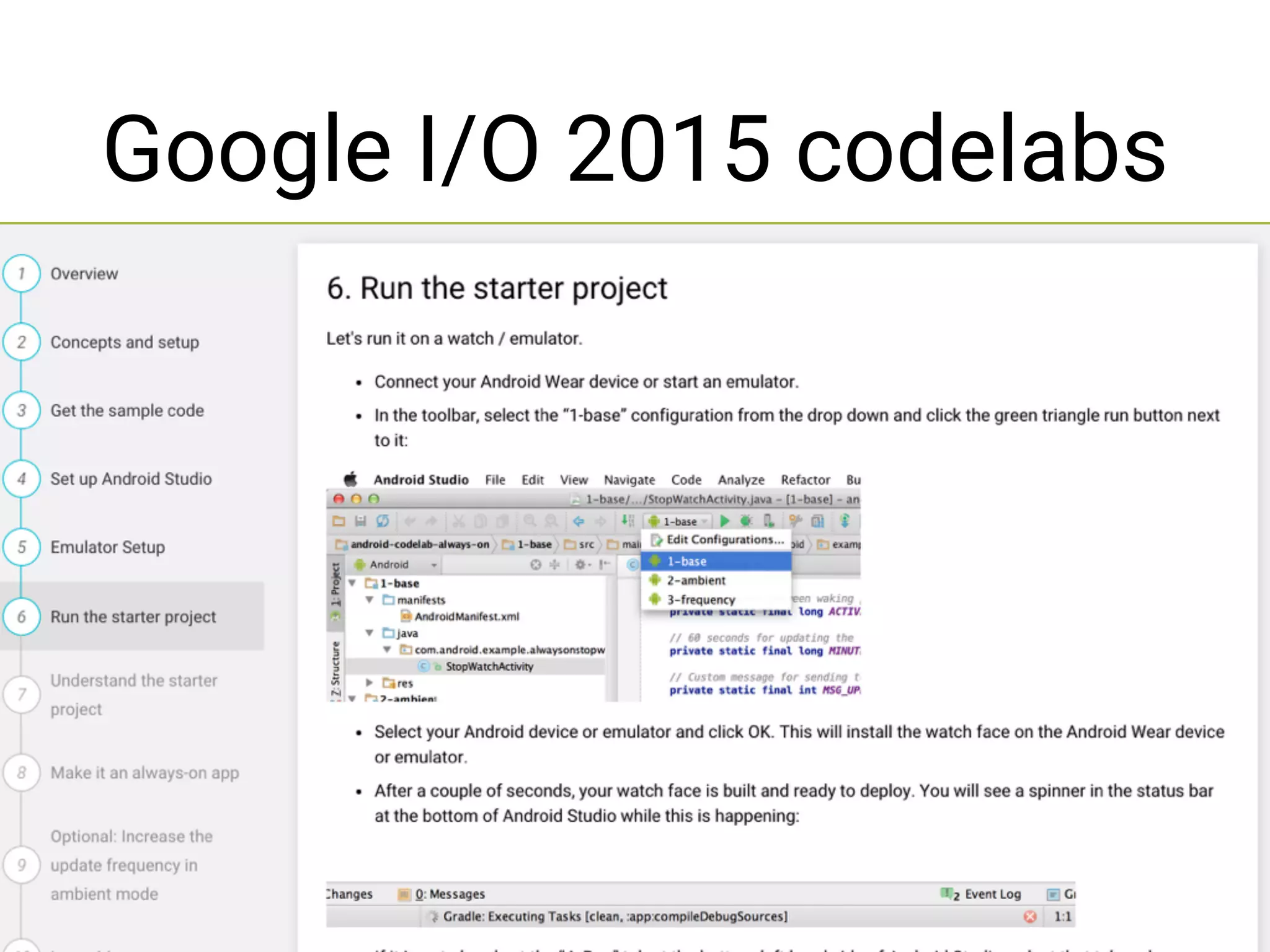
Task: Open the Edit menu
Action: tap(533, 480)
